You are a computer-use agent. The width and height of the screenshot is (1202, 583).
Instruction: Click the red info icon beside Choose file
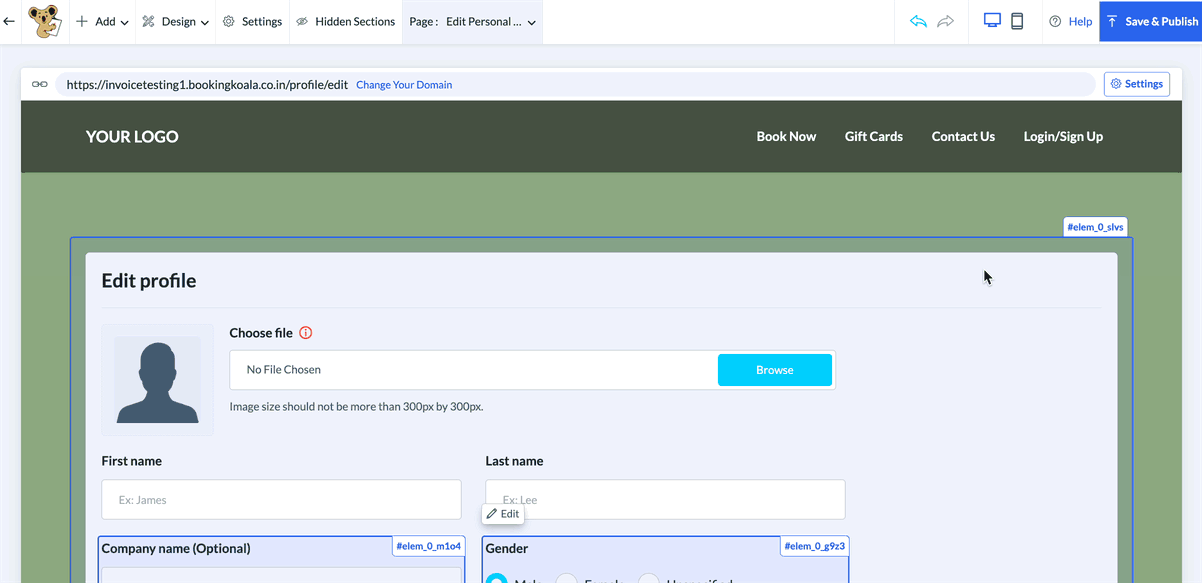(306, 333)
